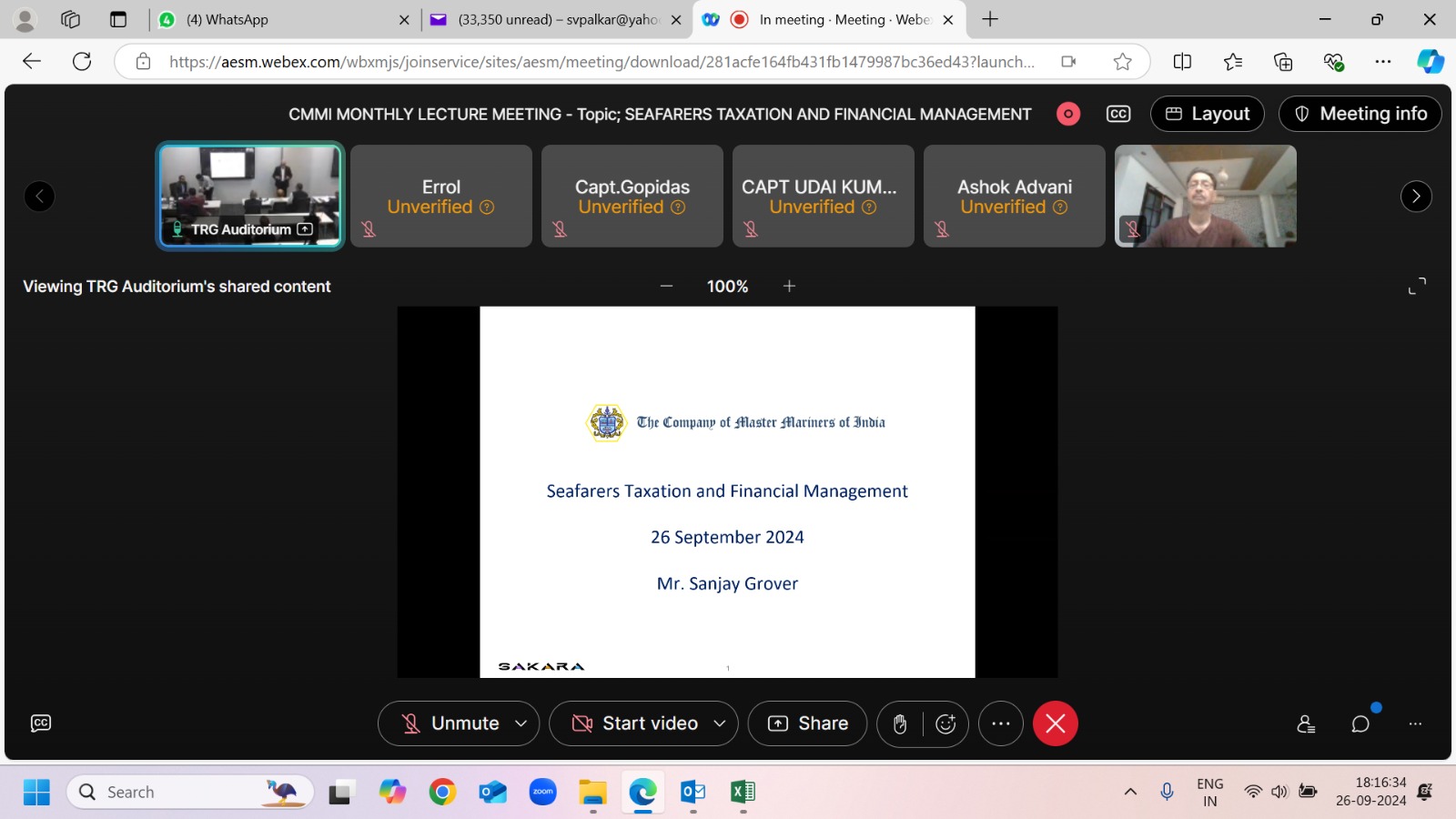
Task: Open more options ellipsis in meeting controls
Action: tap(1001, 723)
